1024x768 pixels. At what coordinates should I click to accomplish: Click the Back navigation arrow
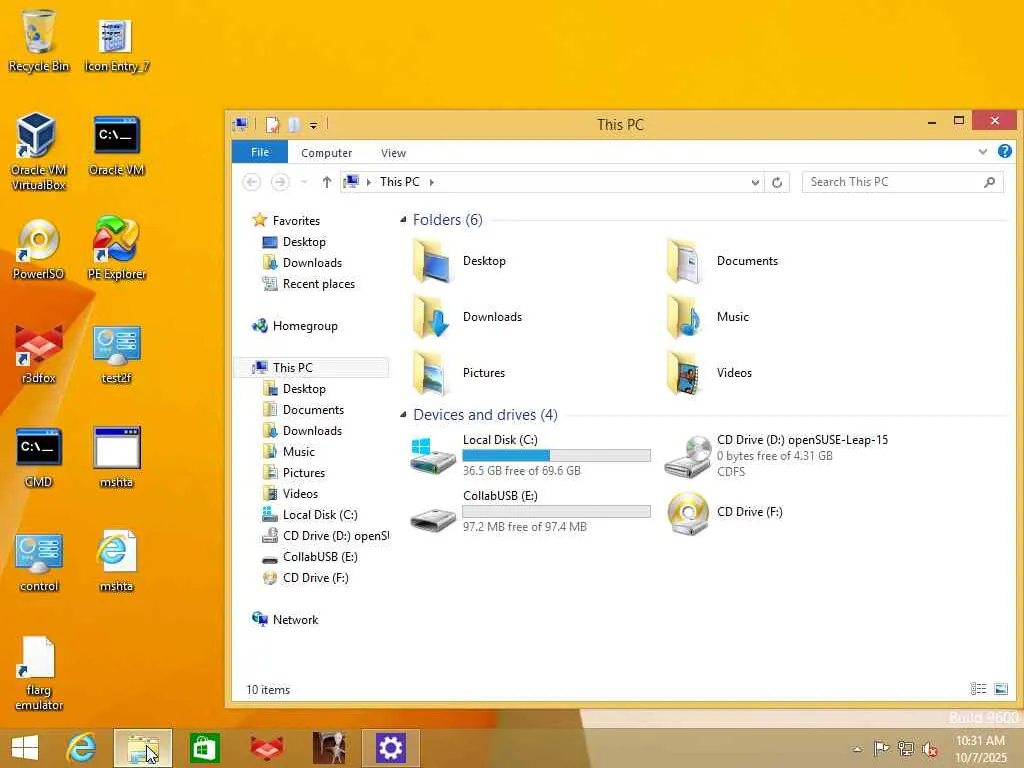coord(252,182)
